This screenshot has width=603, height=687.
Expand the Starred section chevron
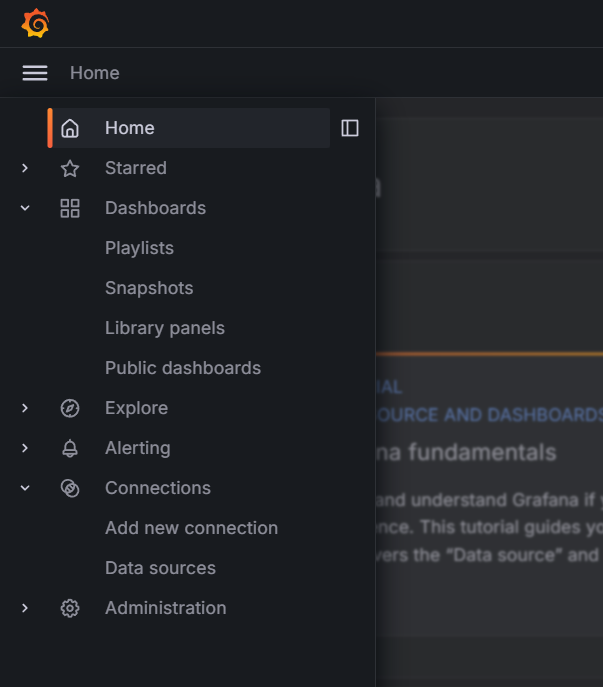[x=25, y=168]
